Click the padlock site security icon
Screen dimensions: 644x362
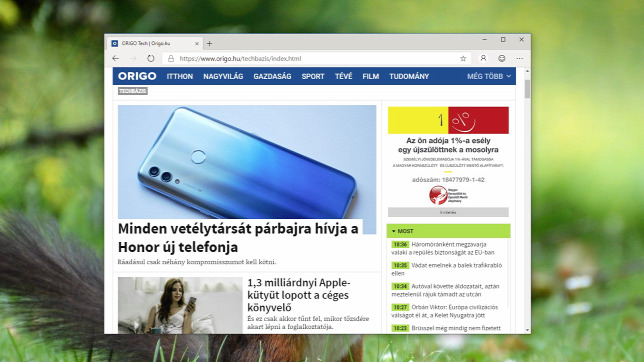171,58
